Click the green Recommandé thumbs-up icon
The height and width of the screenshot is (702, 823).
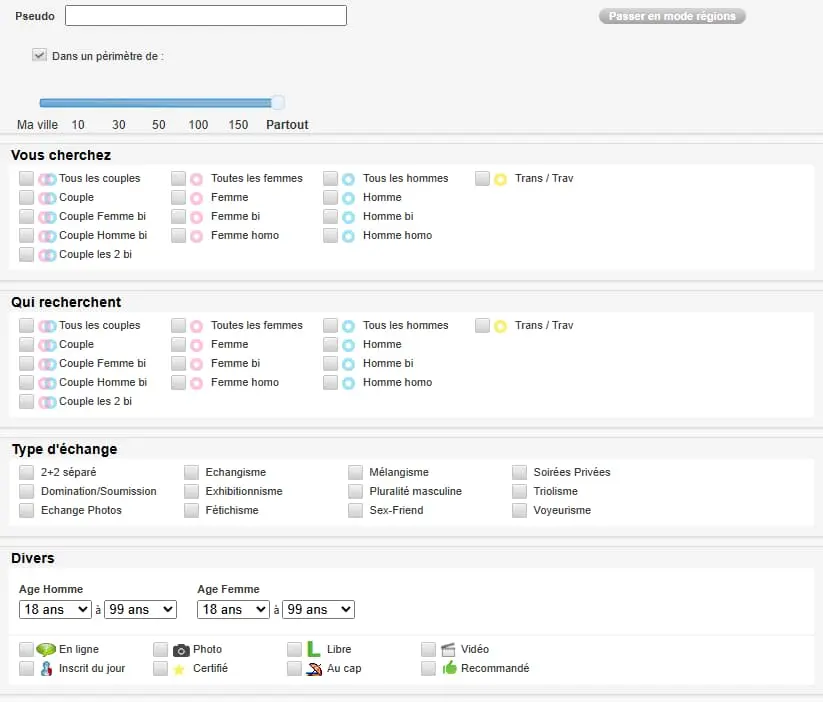449,668
